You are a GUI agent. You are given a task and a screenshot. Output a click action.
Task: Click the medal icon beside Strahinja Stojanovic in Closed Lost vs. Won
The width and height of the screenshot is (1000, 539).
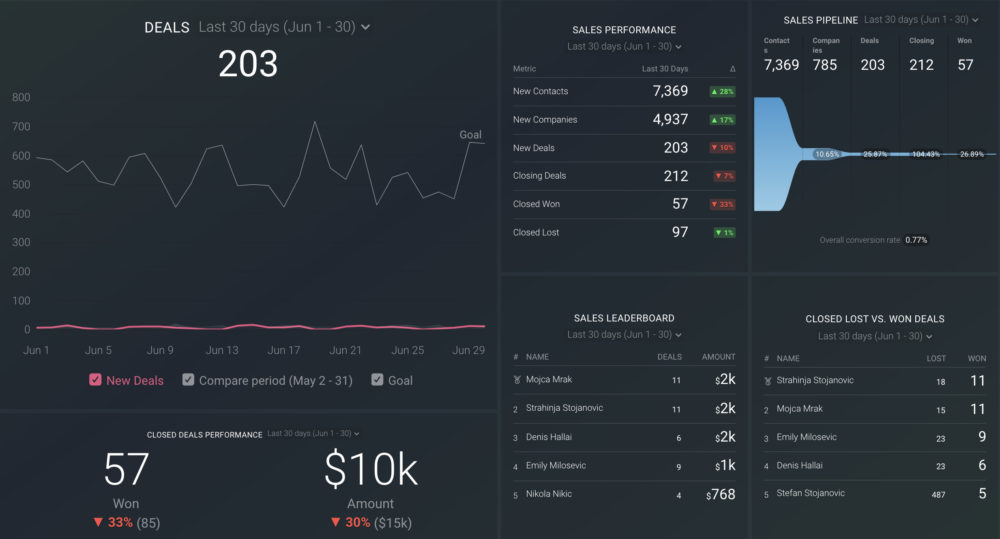pos(767,380)
